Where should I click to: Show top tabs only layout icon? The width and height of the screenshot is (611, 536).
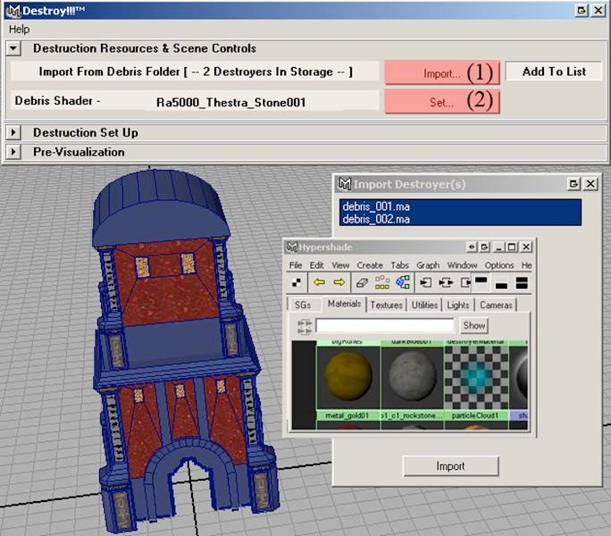(x=481, y=282)
